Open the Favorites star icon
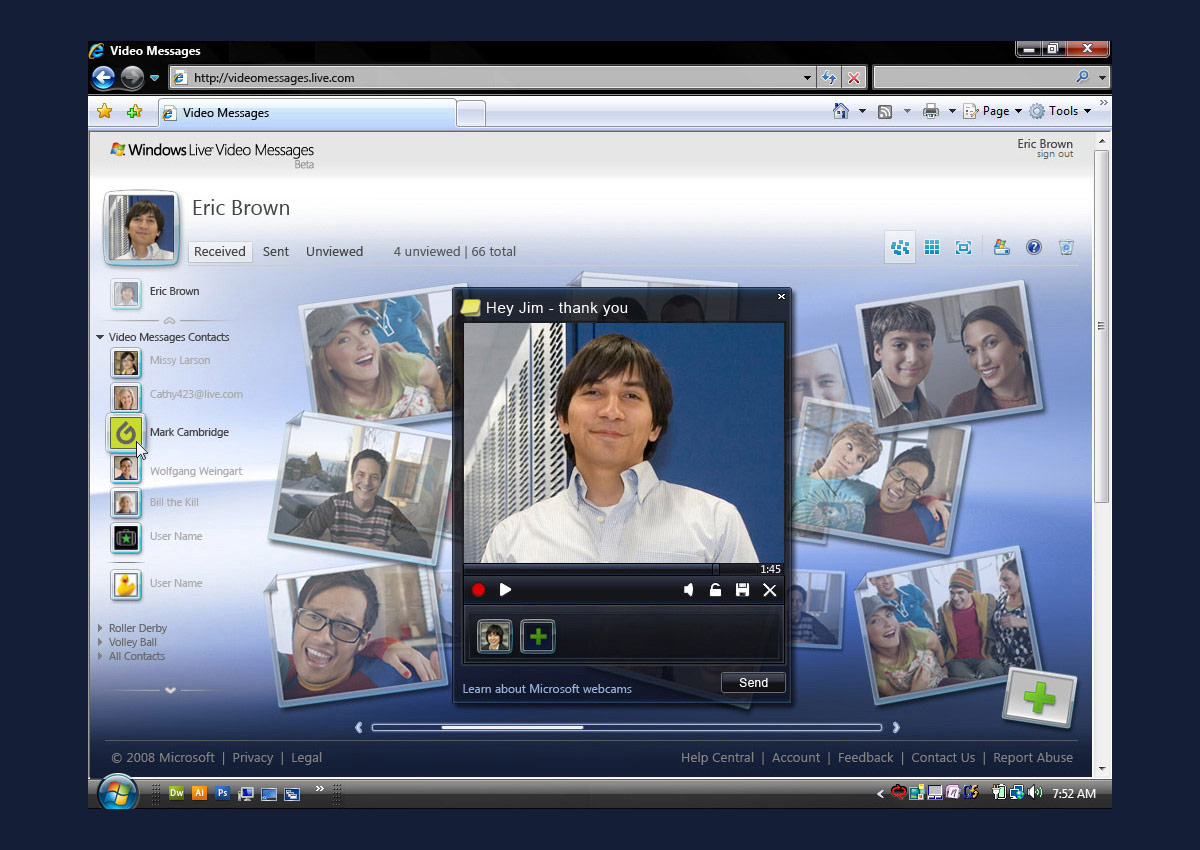This screenshot has height=850, width=1200. coord(104,112)
